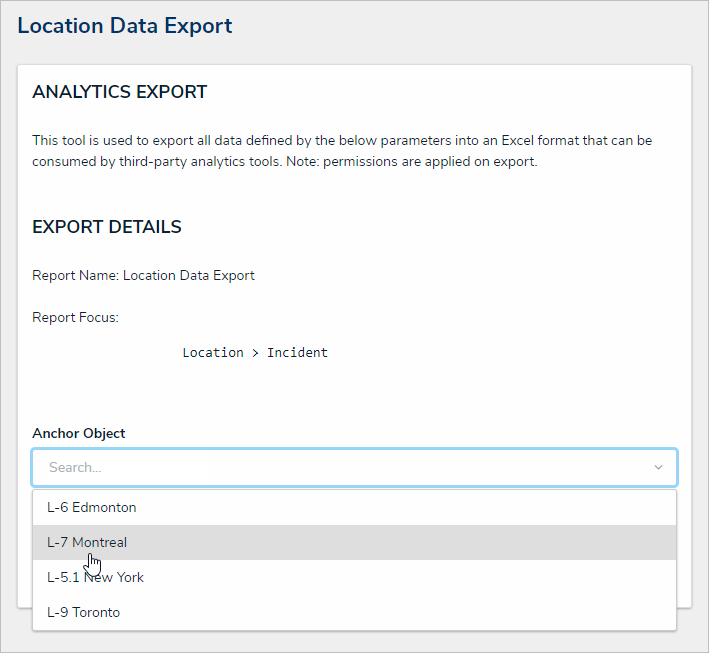The width and height of the screenshot is (709, 653).
Task: Click the Anchor Object search field
Action: [x=340, y=467]
